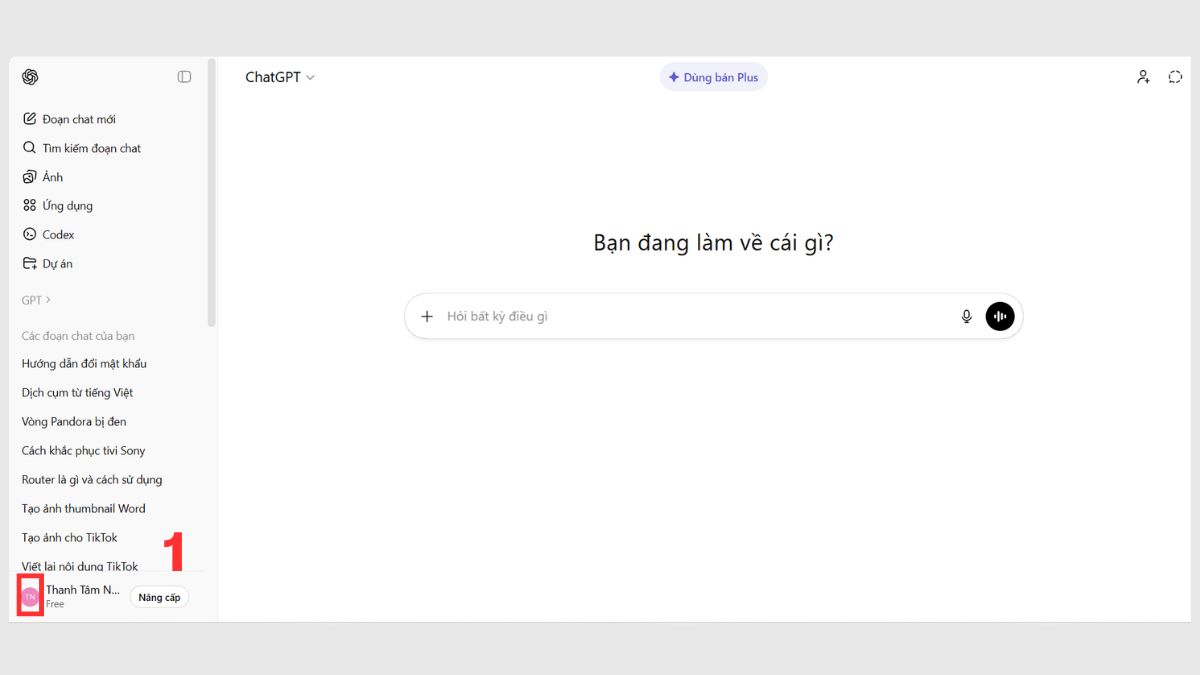Click the plus attach icon in prompt box
This screenshot has height=675, width=1200.
coord(427,316)
